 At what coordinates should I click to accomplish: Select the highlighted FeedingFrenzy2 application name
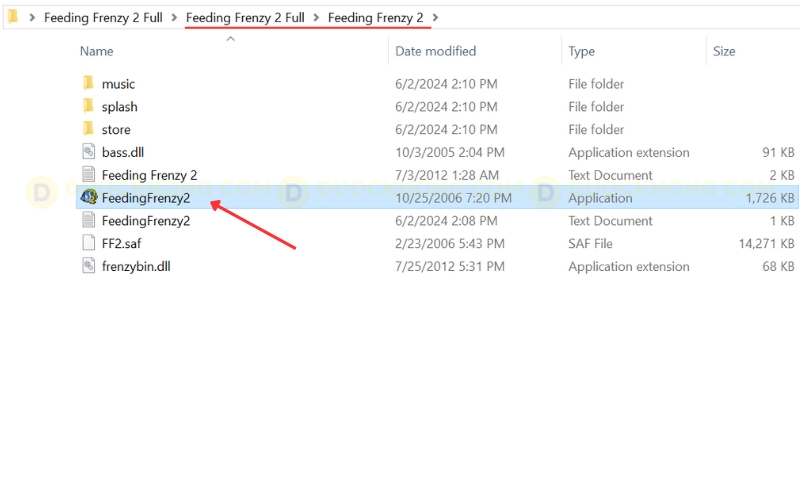click(x=146, y=198)
